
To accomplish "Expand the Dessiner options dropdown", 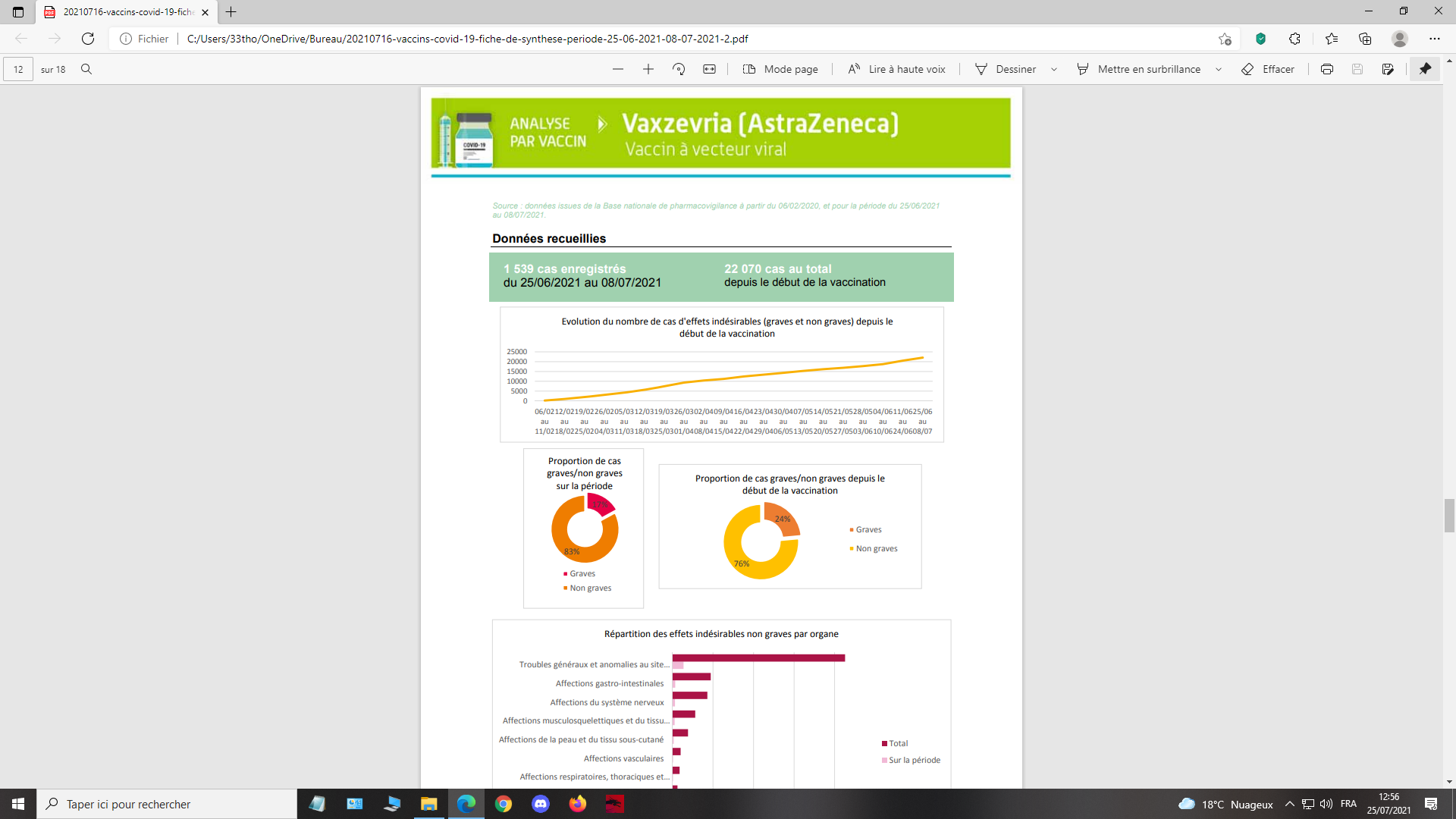I will click(x=1054, y=69).
